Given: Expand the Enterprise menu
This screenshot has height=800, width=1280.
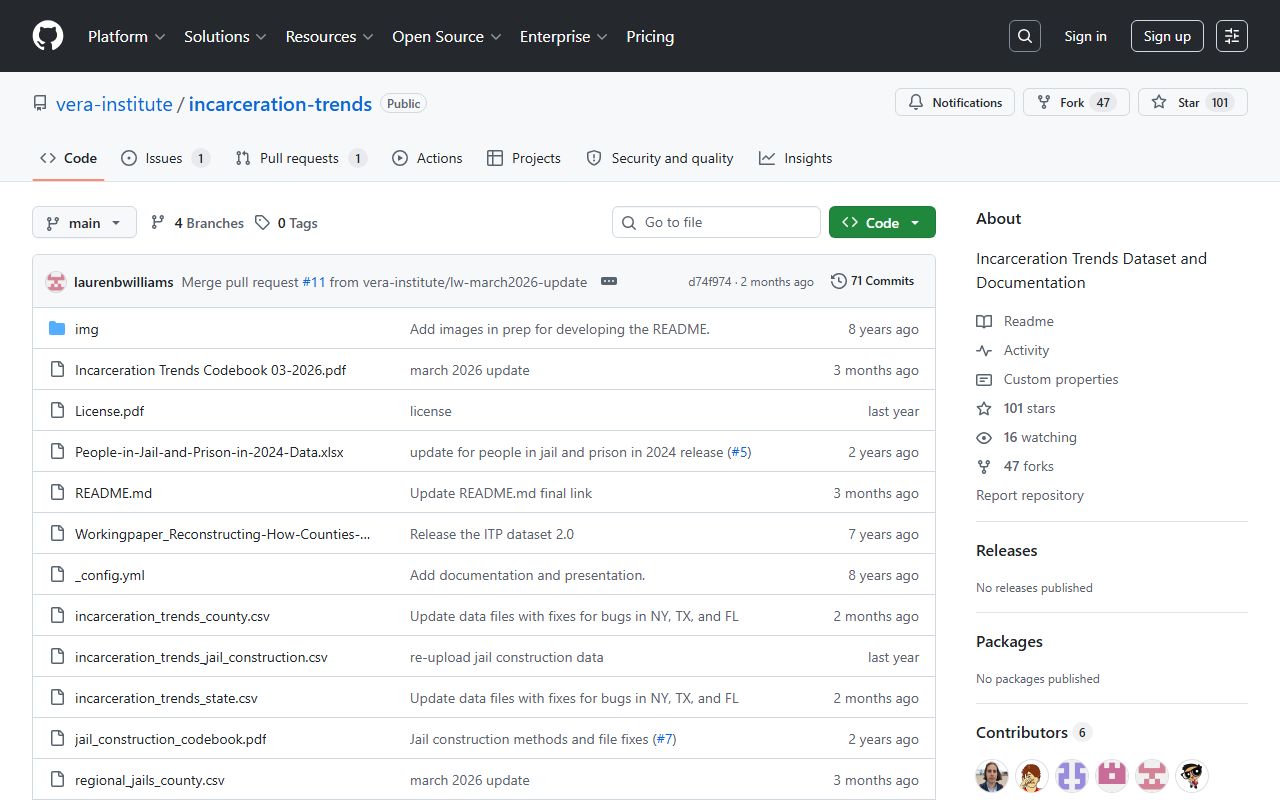Looking at the screenshot, I should (x=563, y=36).
